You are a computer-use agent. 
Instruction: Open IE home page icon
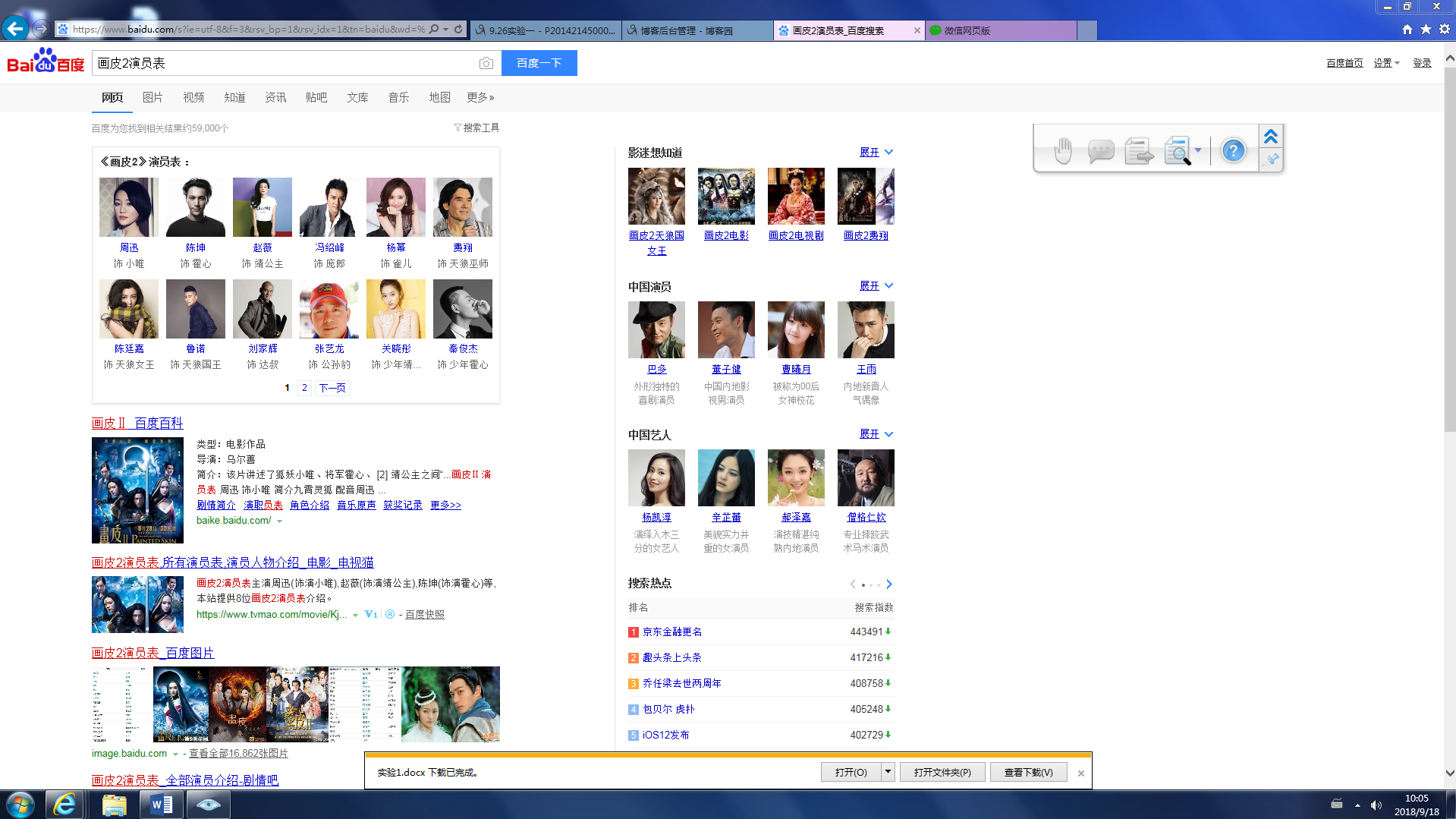tap(1407, 30)
